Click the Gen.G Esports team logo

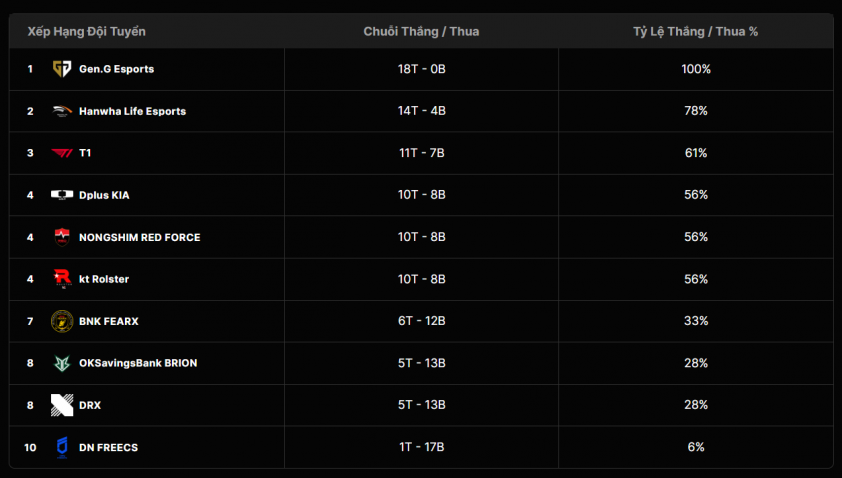tap(62, 69)
